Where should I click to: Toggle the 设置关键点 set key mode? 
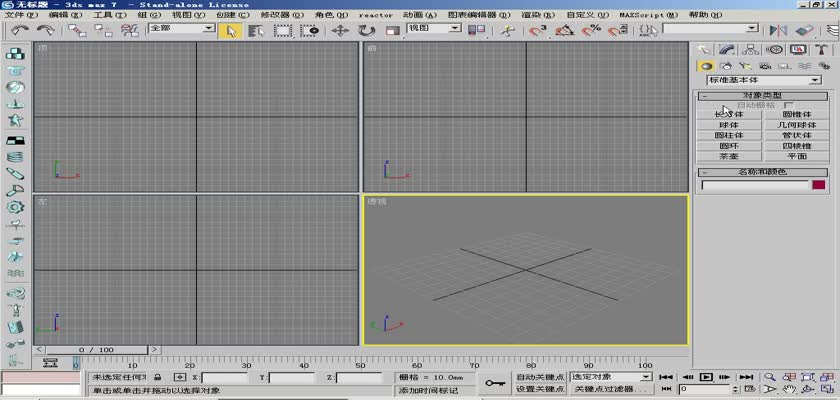[541, 389]
